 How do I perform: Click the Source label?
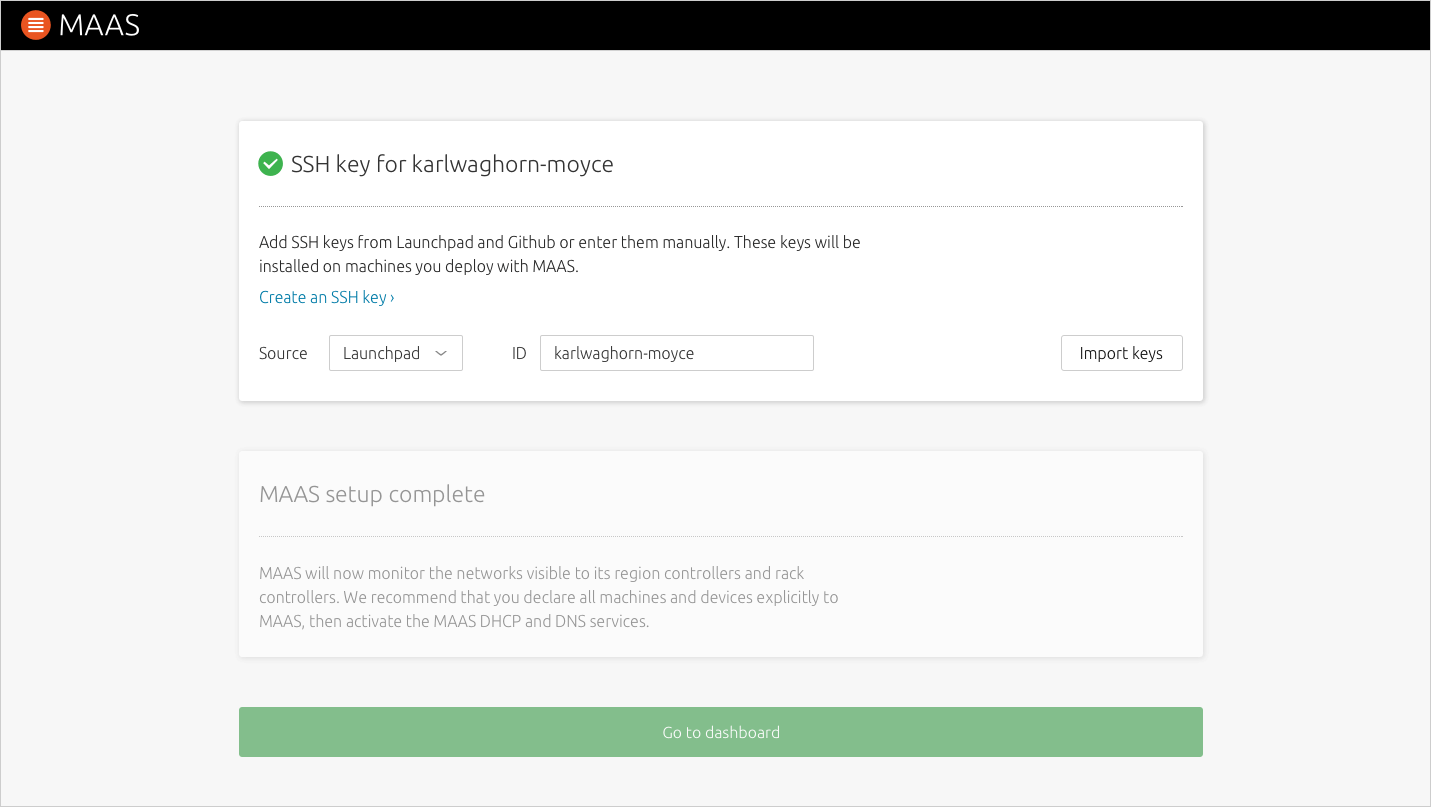[283, 353]
